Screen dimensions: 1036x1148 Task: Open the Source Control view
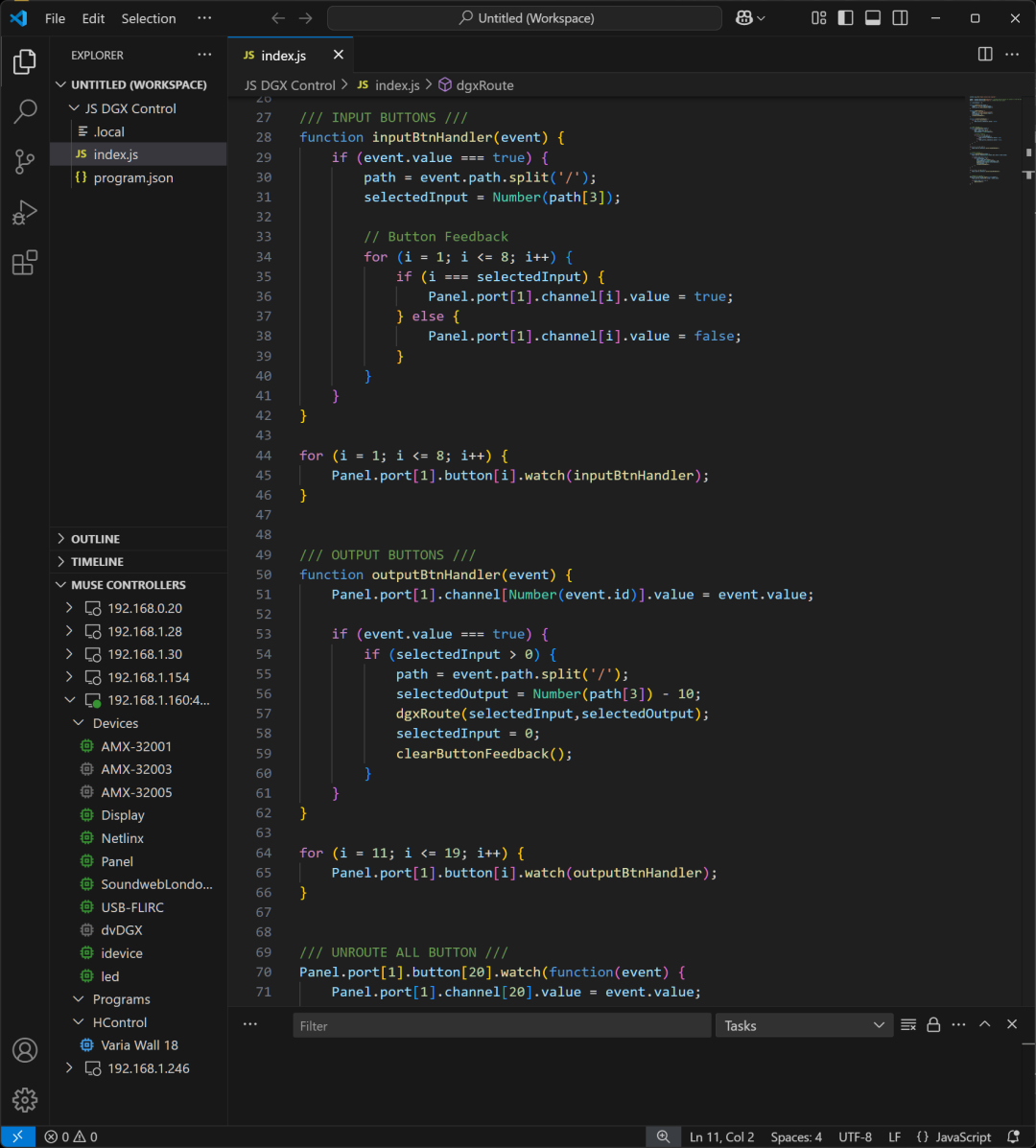point(25,162)
